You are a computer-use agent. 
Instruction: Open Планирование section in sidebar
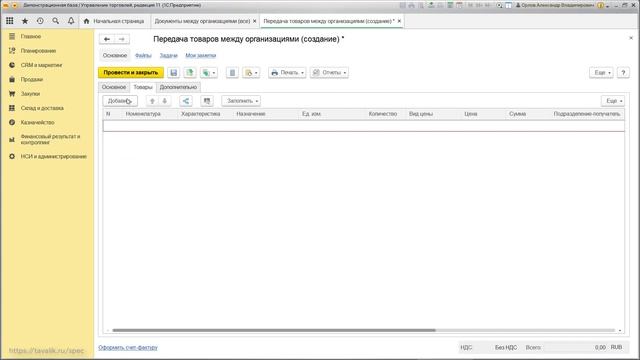point(38,51)
